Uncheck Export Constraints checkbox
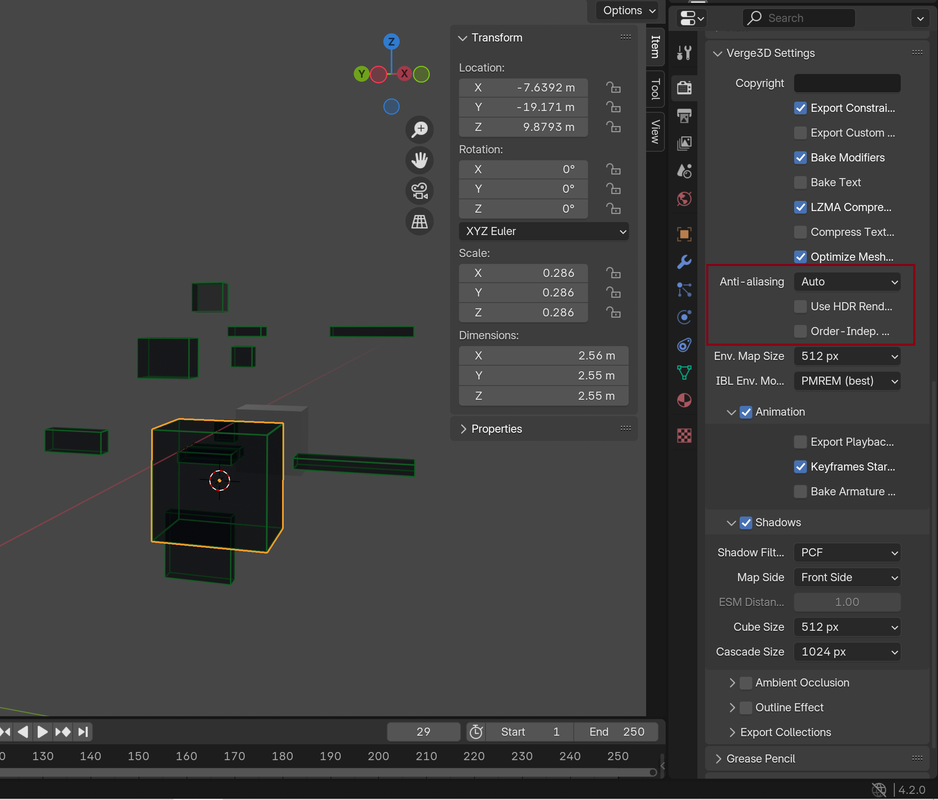The width and height of the screenshot is (938, 800). (x=800, y=108)
